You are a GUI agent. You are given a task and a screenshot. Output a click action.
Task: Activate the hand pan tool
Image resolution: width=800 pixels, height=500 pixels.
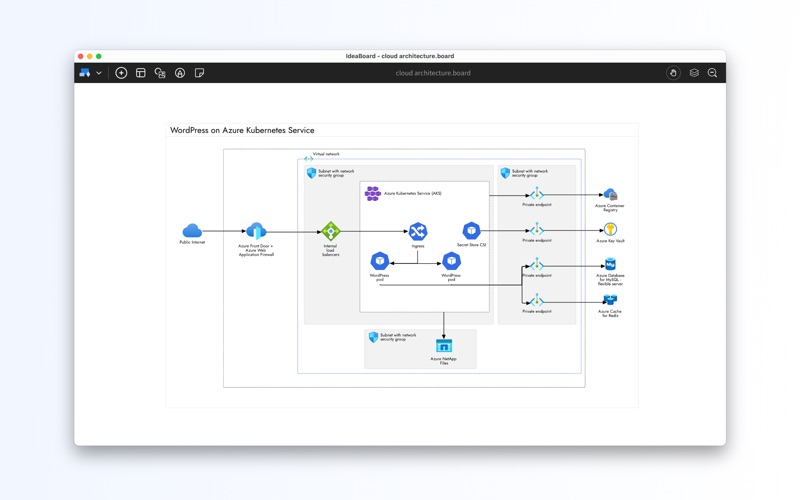[673, 73]
